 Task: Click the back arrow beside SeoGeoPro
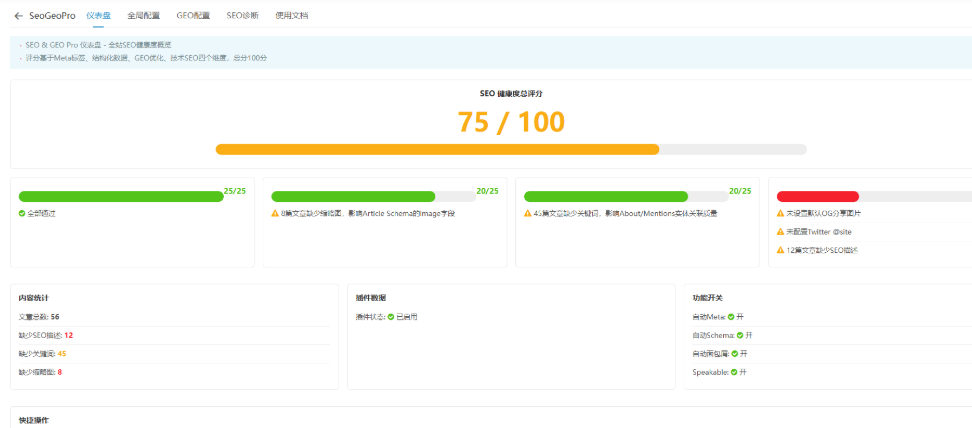(x=18, y=16)
